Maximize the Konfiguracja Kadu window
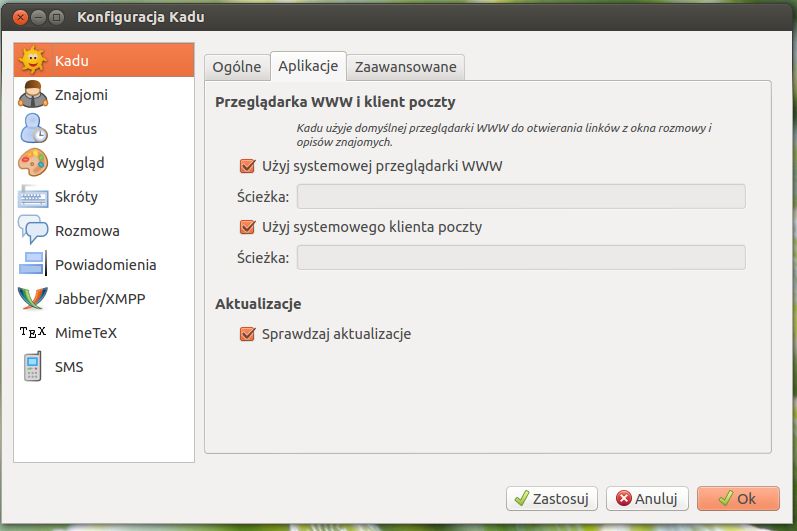797x531 pixels. click(x=57, y=17)
